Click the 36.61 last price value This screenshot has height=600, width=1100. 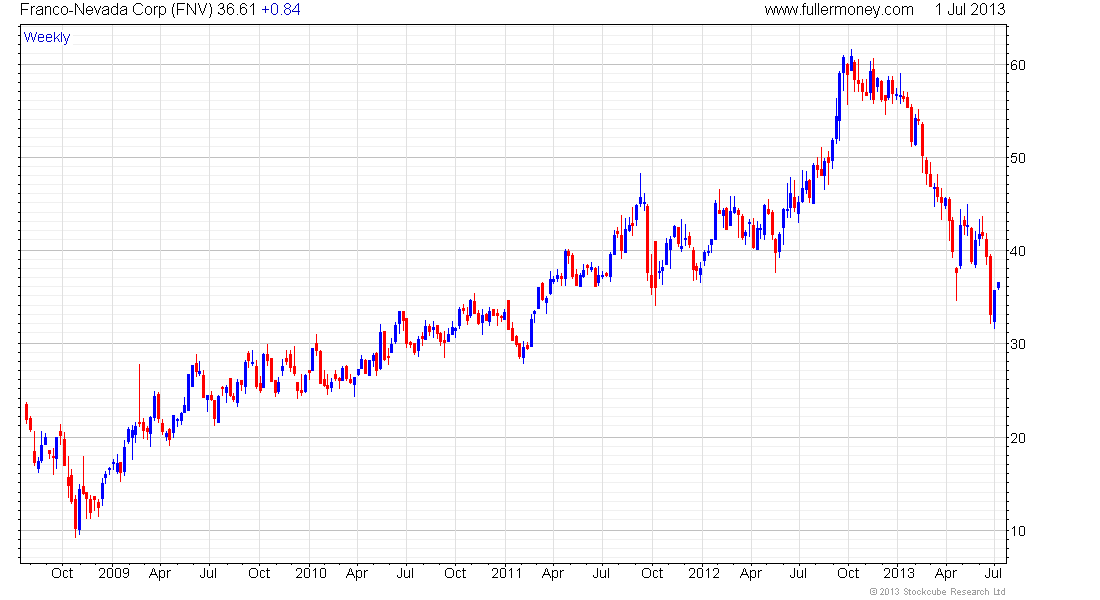236,9
